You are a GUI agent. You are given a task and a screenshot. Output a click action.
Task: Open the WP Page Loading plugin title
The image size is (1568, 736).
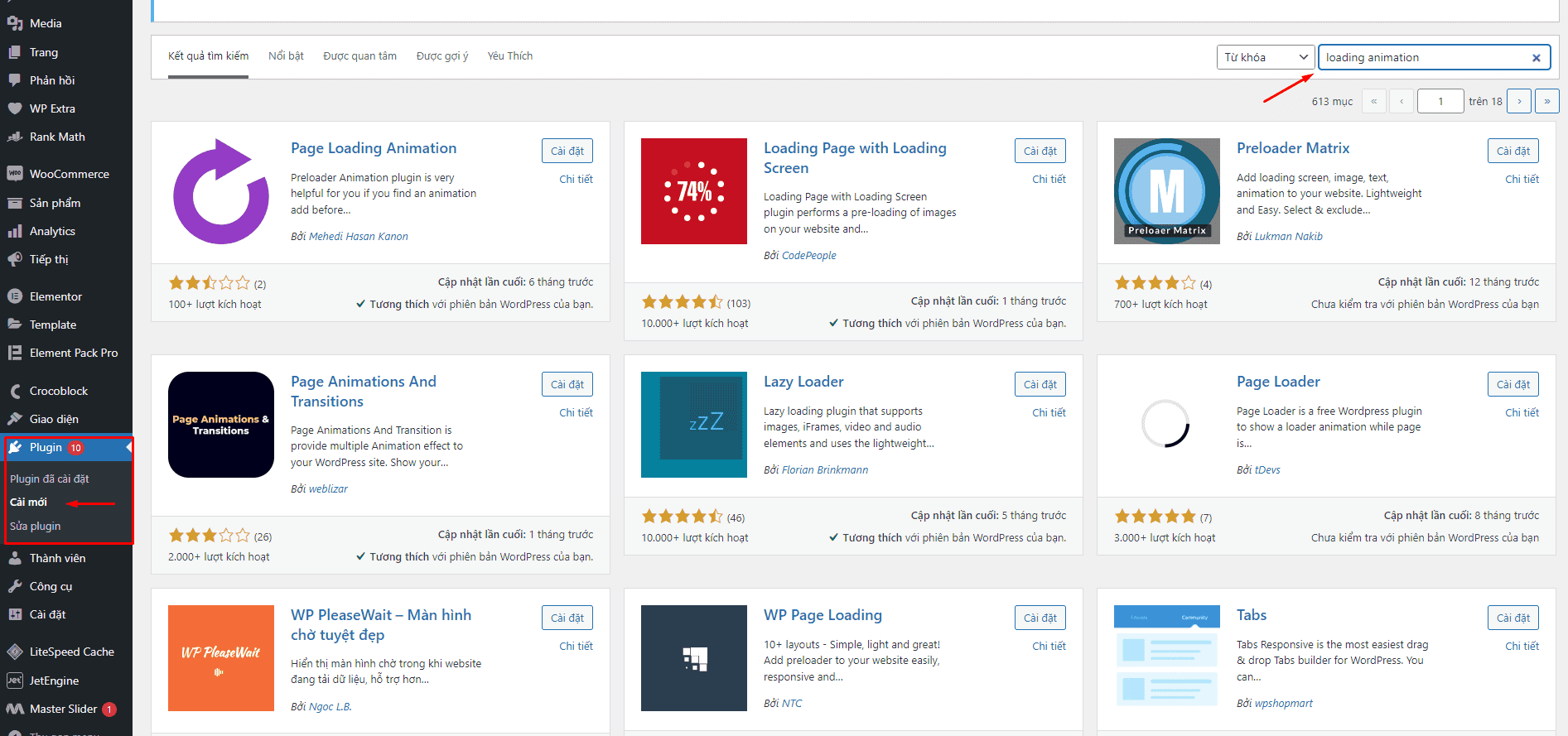tap(823, 615)
